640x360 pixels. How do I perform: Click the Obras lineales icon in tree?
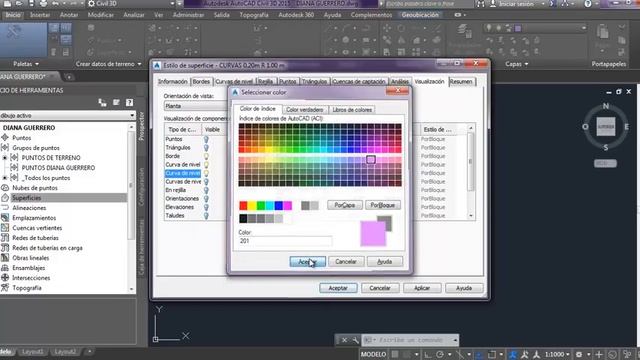tap(5, 258)
